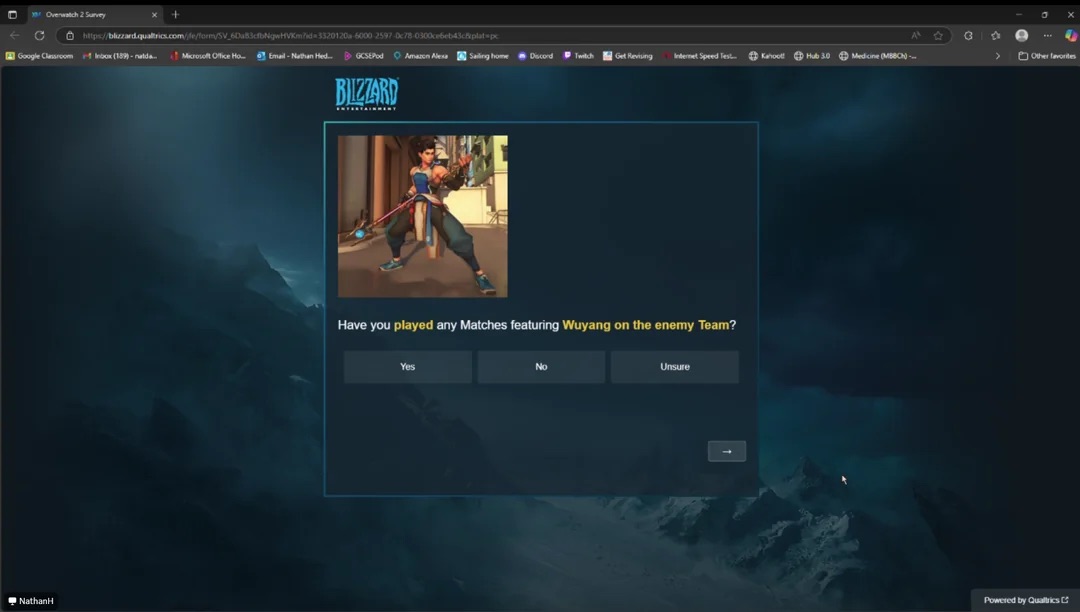Image resolution: width=1080 pixels, height=612 pixels.
Task: Open the Email - Nathan bookmark
Action: click(295, 56)
